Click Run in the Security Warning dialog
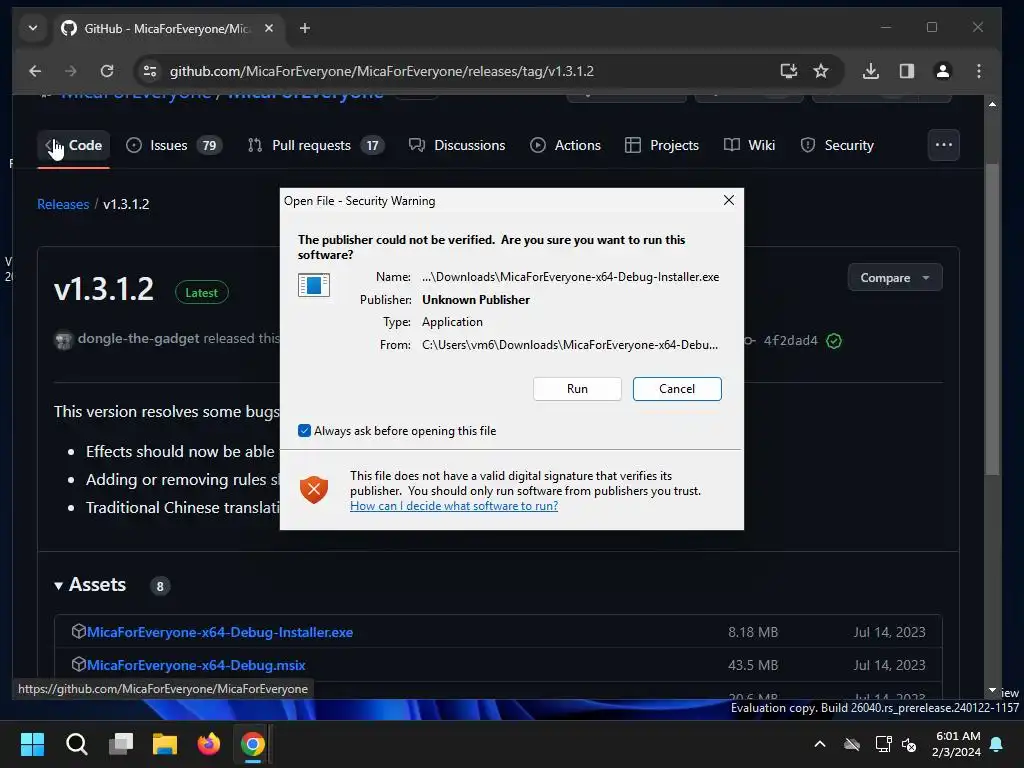The width and height of the screenshot is (1024, 768). point(577,389)
